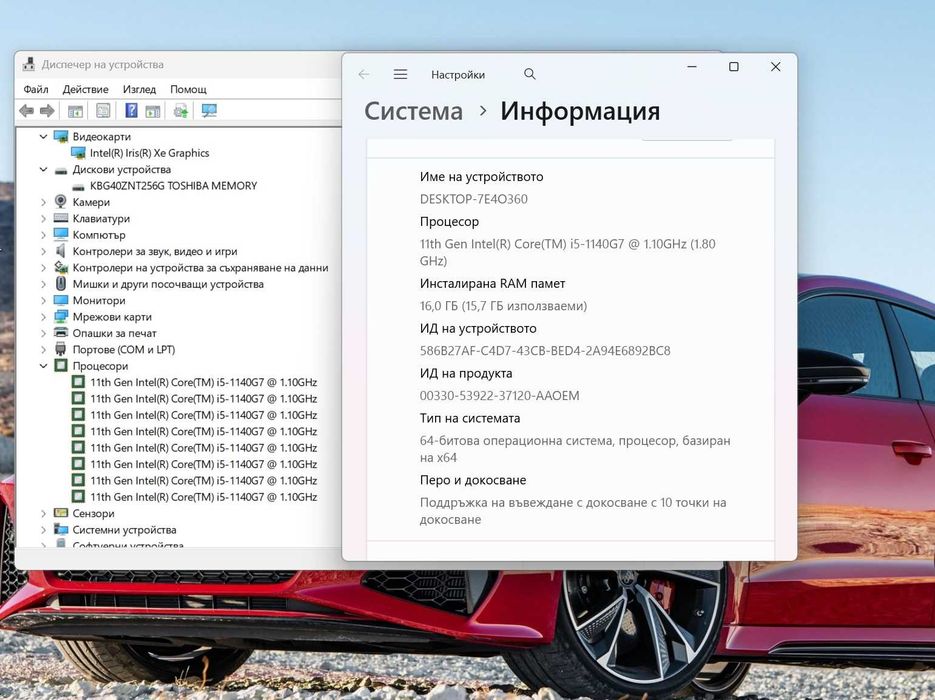Click the Видеокарти display adapter icon
The height and width of the screenshot is (700, 935).
click(x=61, y=137)
